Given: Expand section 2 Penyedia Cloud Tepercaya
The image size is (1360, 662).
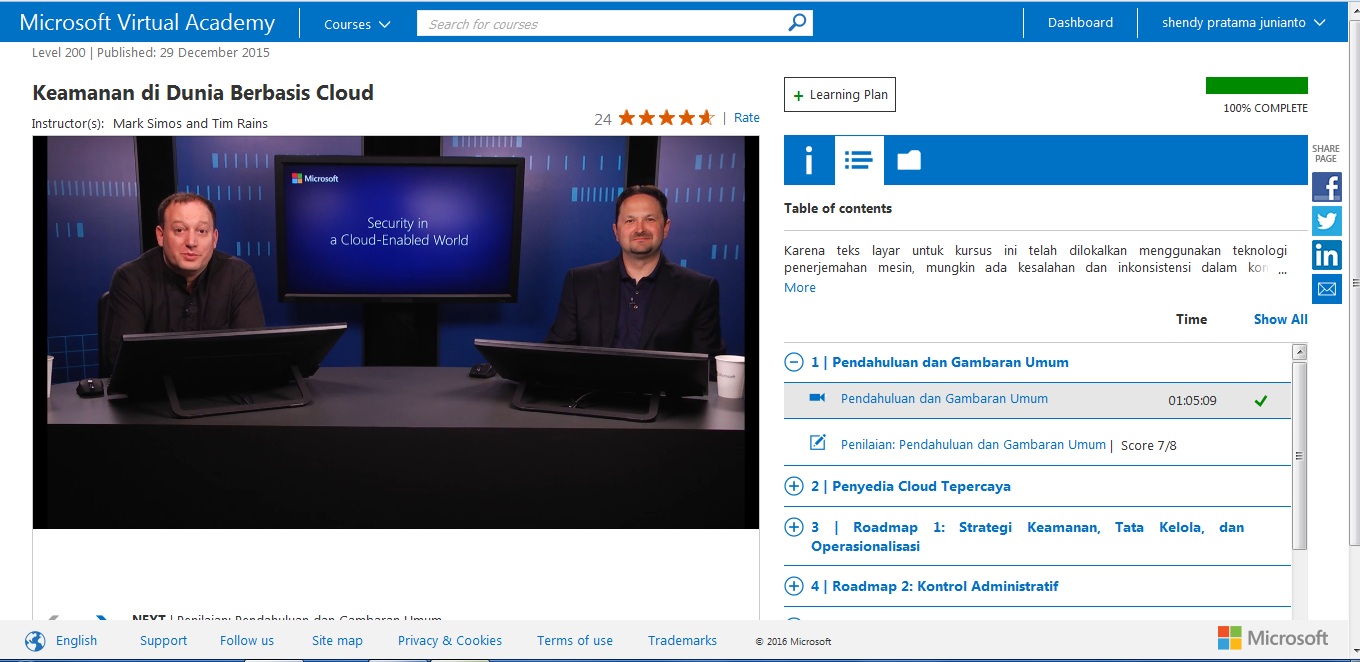Looking at the screenshot, I should 793,486.
